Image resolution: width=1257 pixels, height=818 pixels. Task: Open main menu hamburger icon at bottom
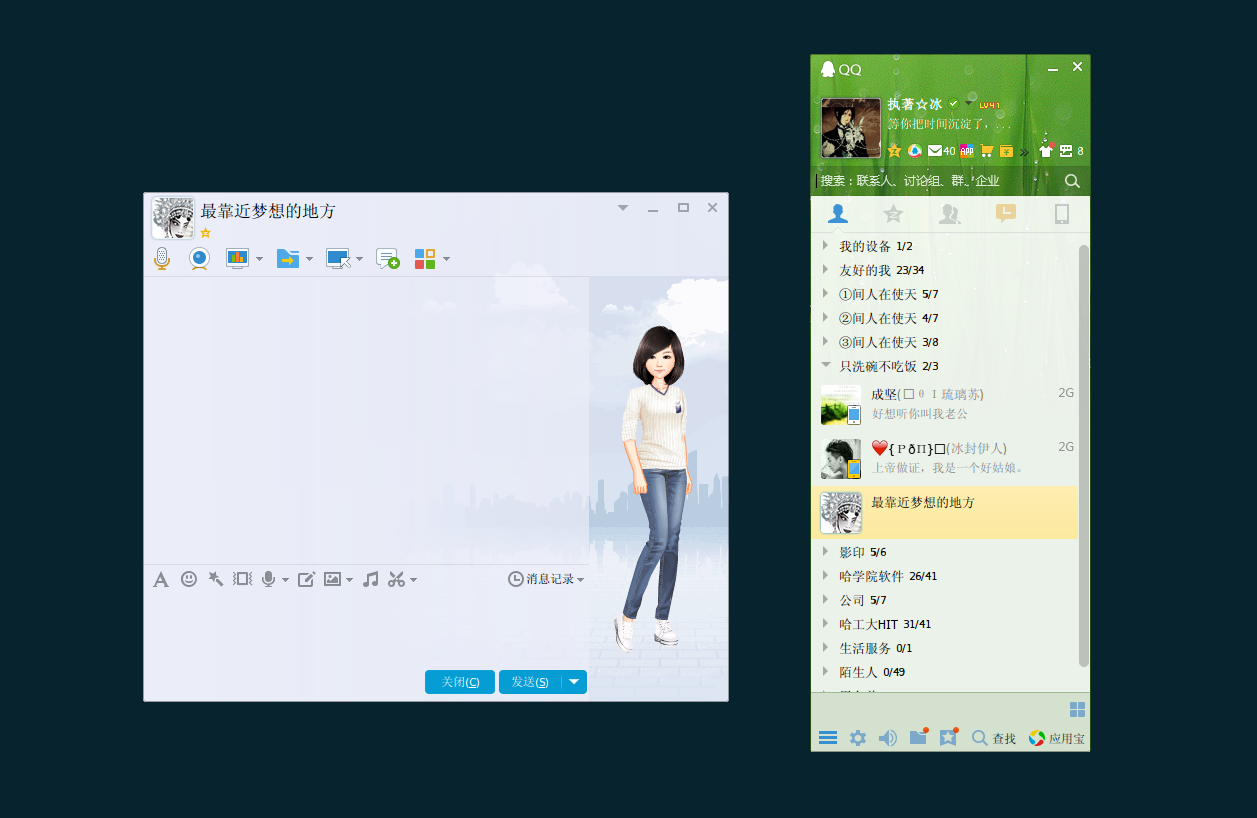828,738
